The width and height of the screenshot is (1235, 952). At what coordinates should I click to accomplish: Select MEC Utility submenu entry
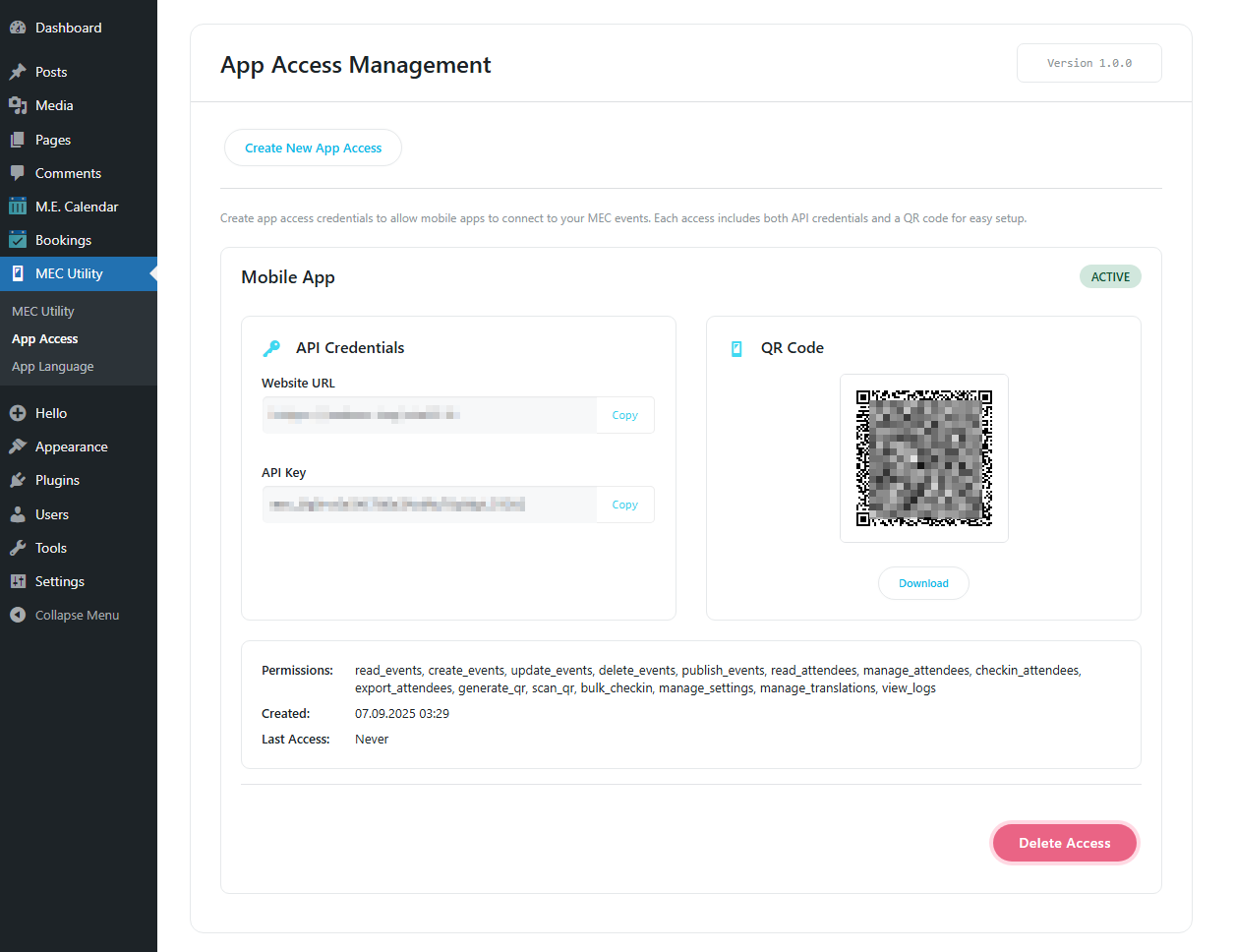pyautogui.click(x=43, y=311)
